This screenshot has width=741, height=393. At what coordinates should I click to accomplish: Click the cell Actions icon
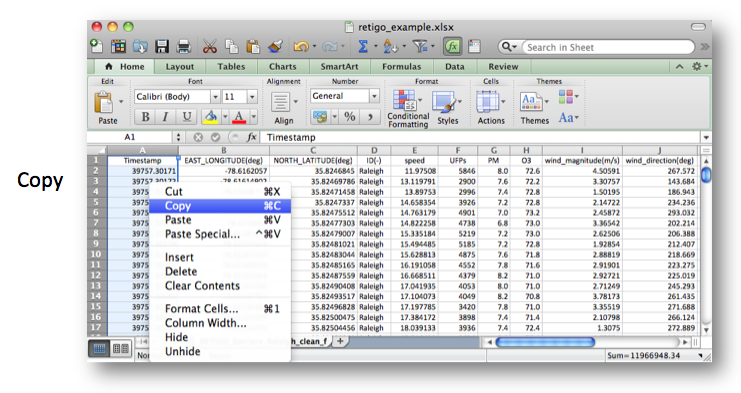coord(487,102)
